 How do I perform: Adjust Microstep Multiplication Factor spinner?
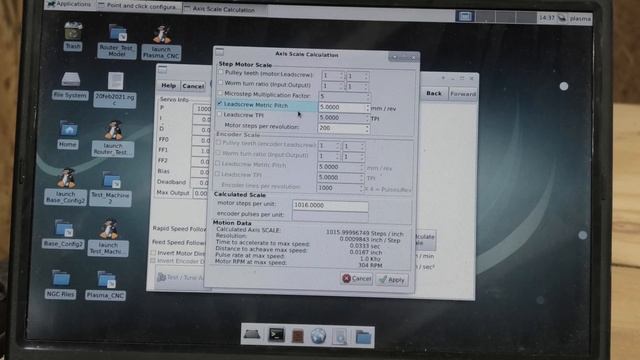pos(368,97)
